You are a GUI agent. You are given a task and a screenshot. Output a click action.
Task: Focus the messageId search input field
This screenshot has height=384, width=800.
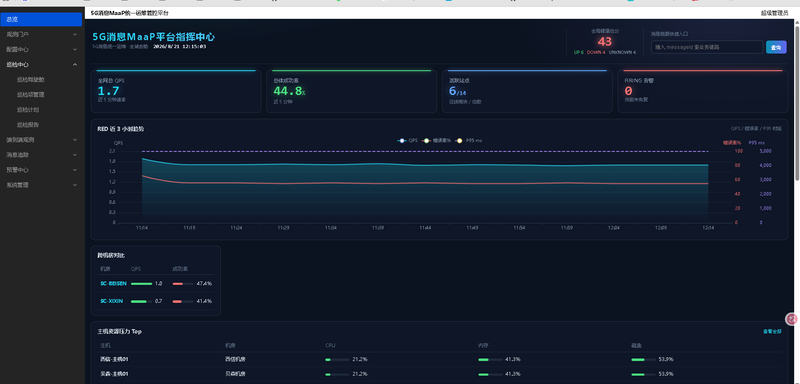[x=707, y=47]
